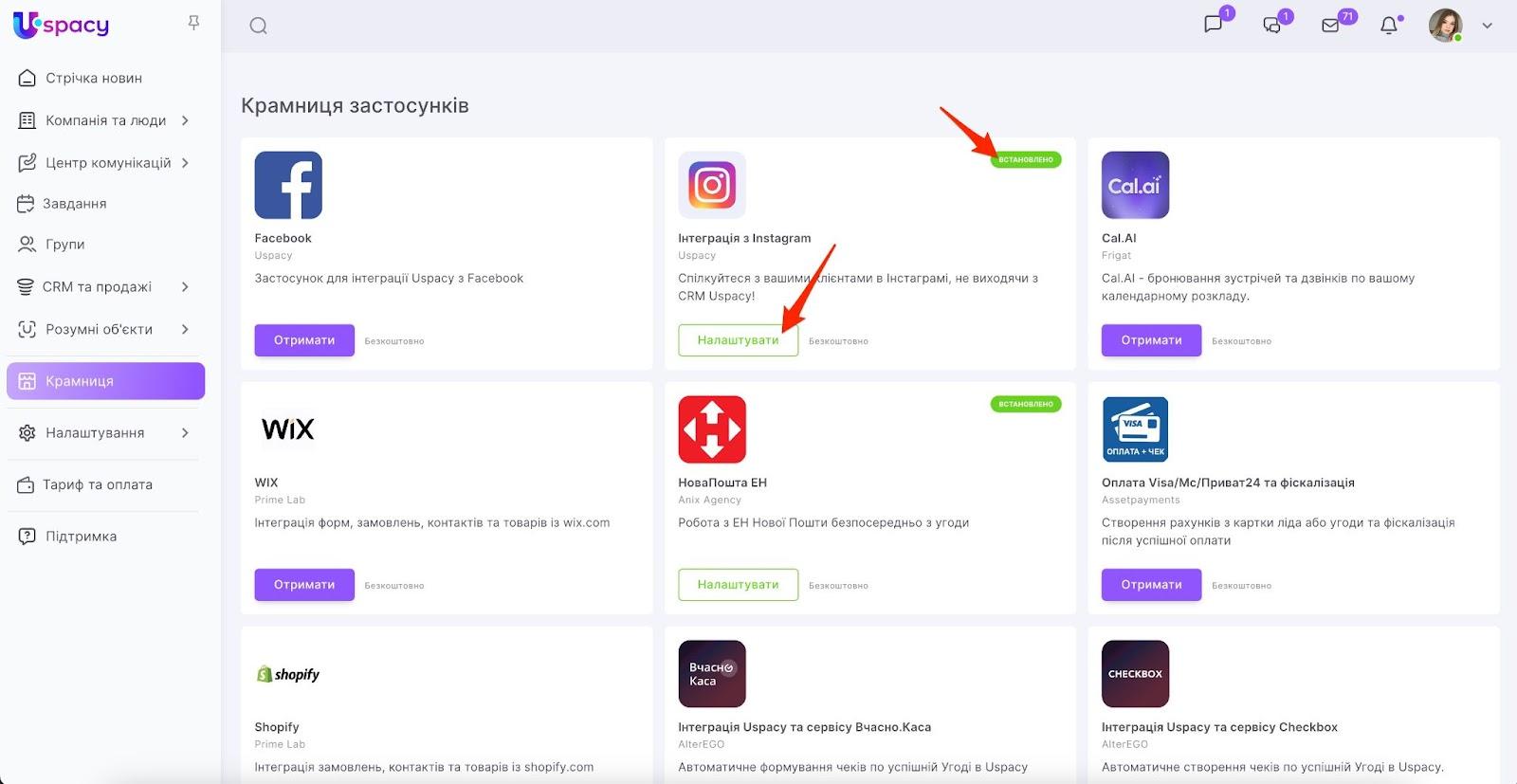Go to Стрічка новин
The height and width of the screenshot is (784, 1517).
coord(93,78)
